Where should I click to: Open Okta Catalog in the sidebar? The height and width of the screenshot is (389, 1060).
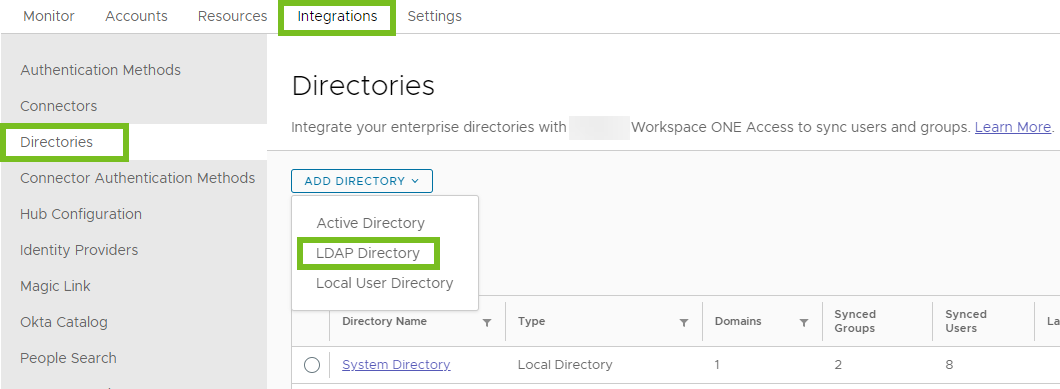point(64,322)
